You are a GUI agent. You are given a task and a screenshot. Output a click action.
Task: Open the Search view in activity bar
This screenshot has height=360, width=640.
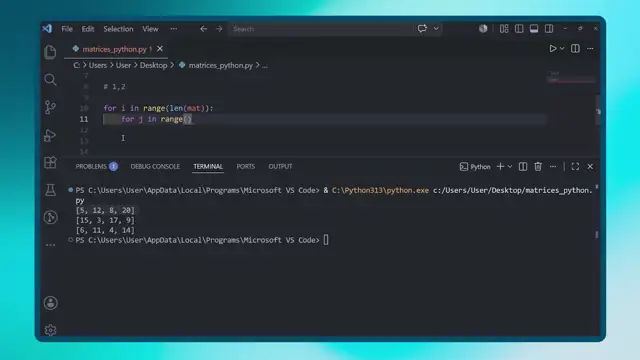(x=50, y=80)
